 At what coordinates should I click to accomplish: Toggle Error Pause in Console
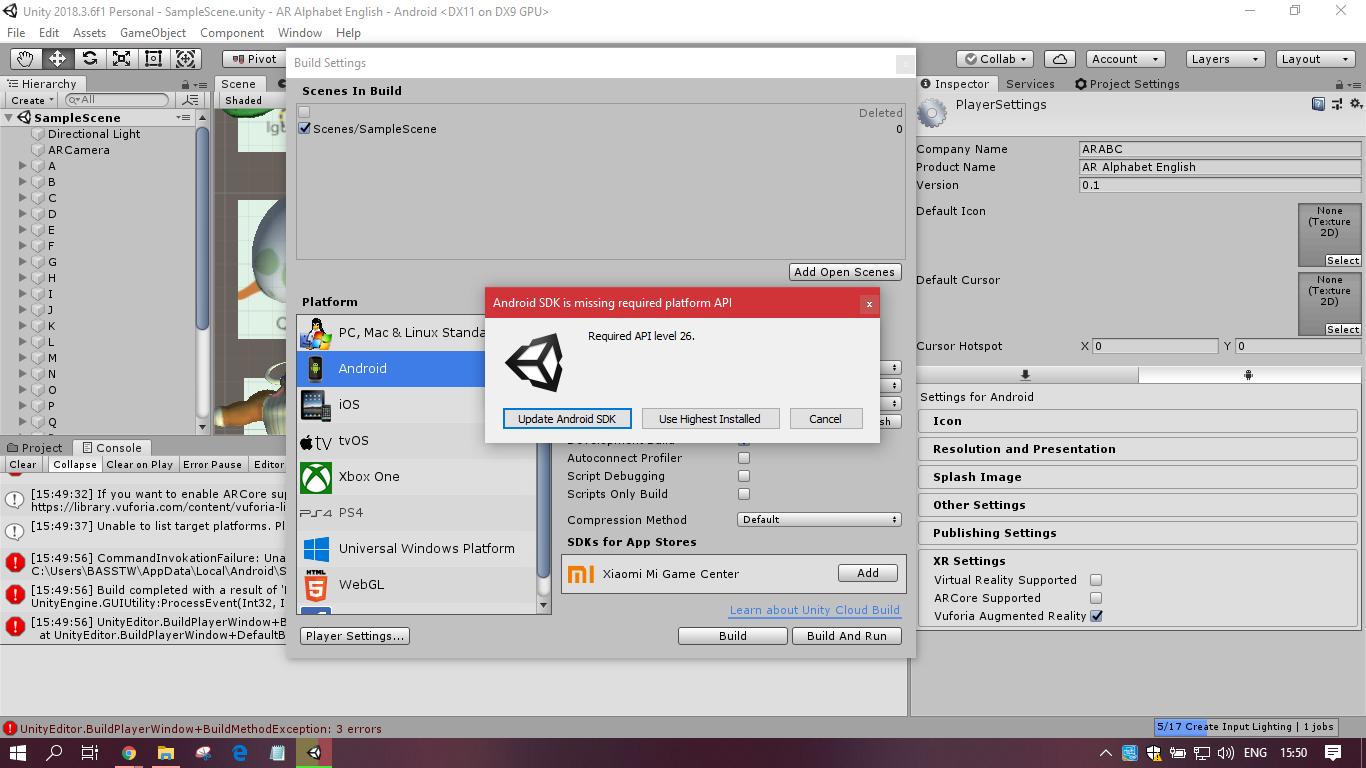[x=212, y=465]
